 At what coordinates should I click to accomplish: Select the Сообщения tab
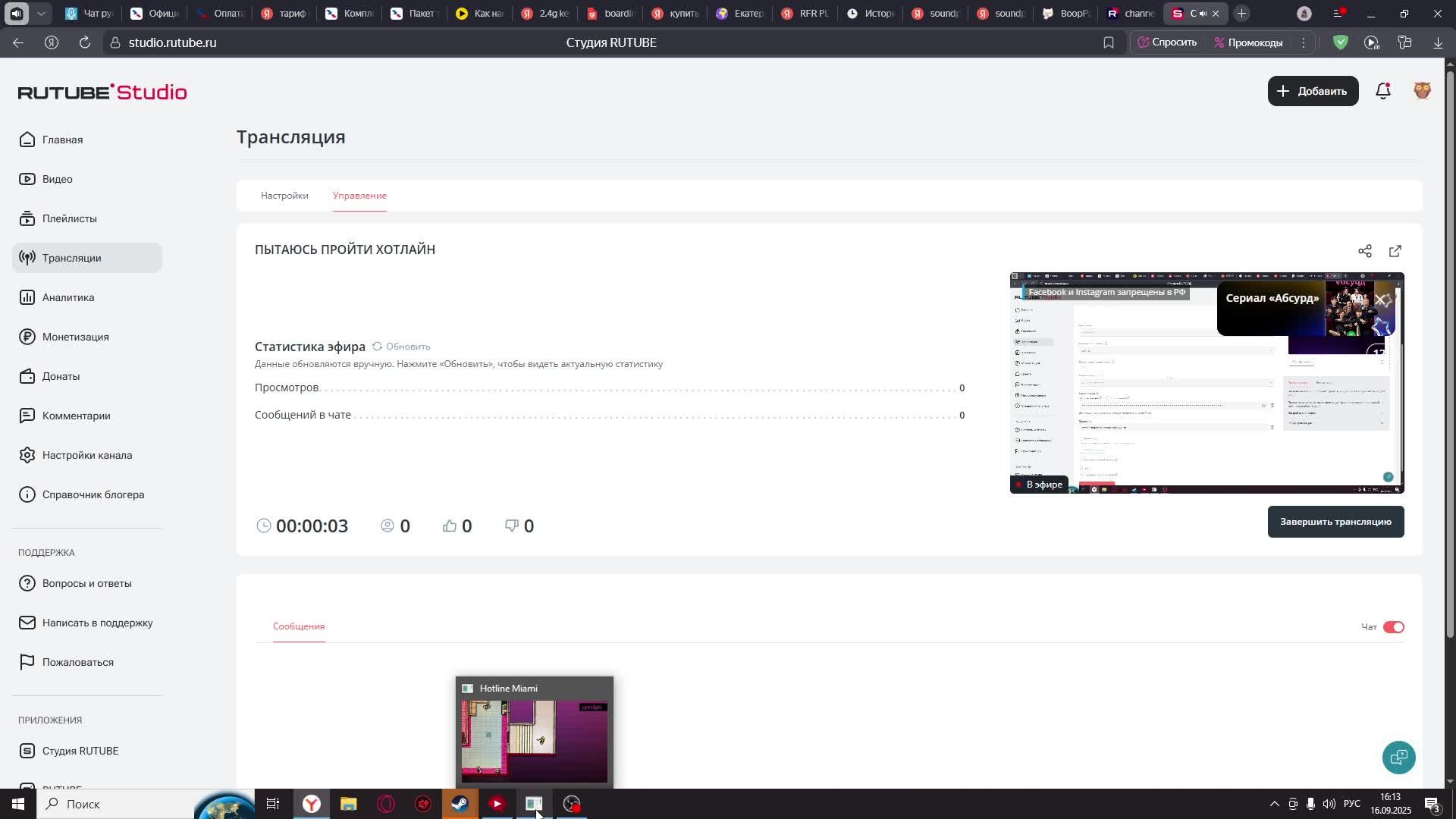[x=299, y=626]
